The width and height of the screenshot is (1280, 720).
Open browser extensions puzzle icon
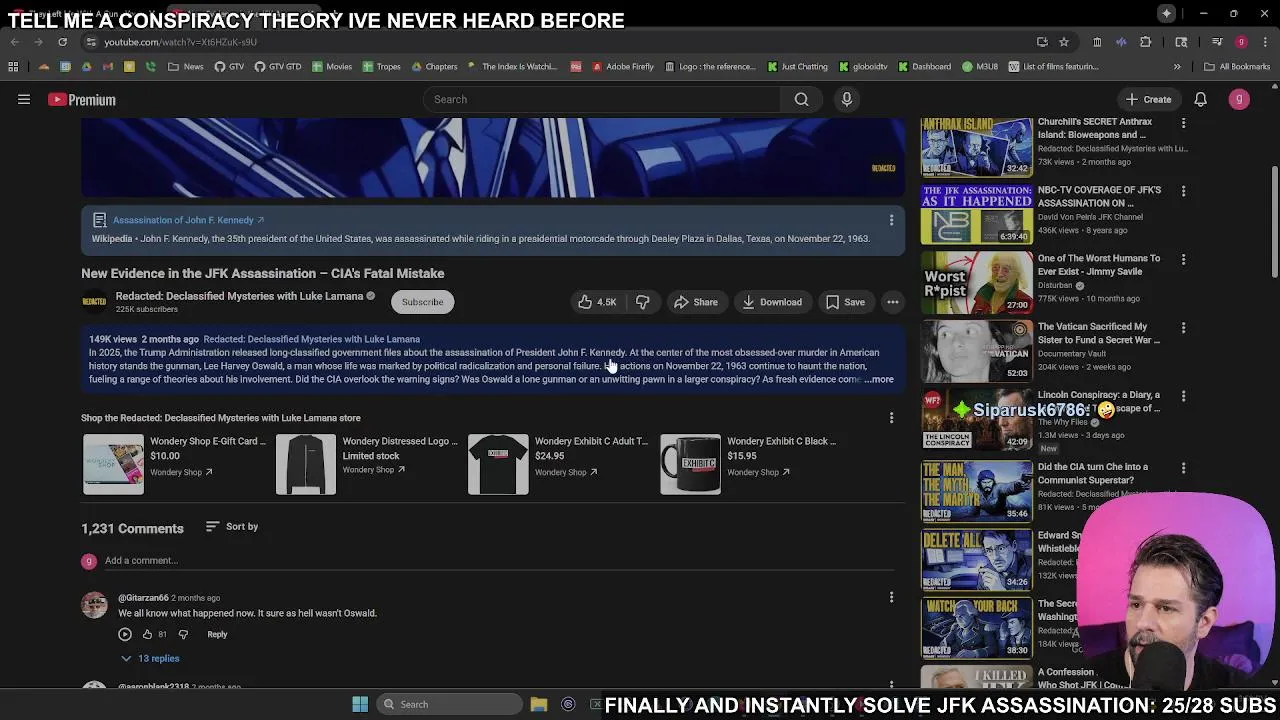1146,42
